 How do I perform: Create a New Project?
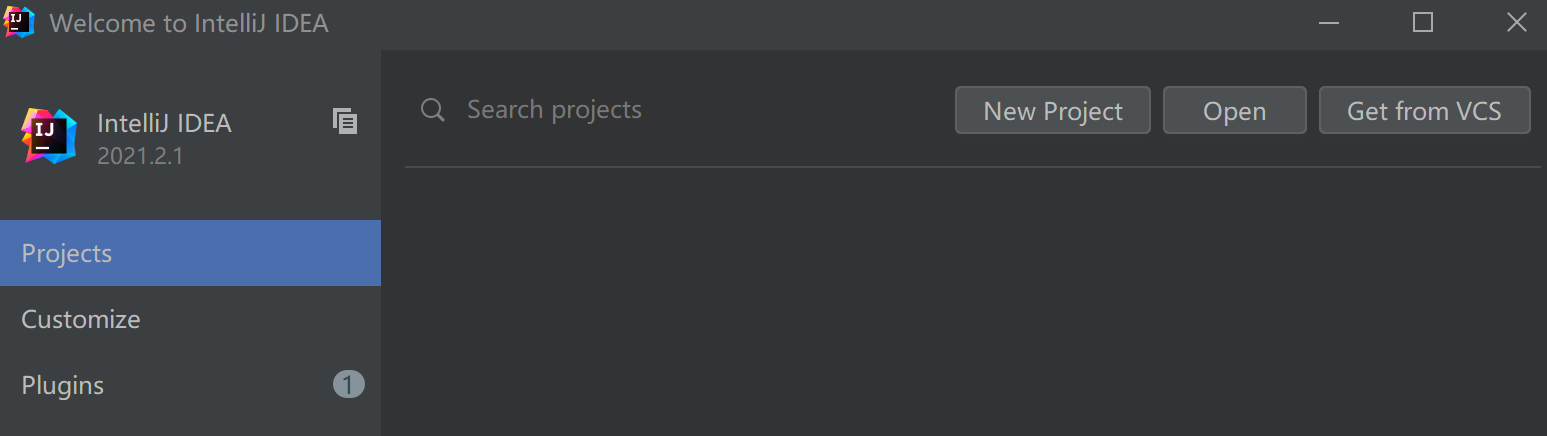click(1053, 110)
